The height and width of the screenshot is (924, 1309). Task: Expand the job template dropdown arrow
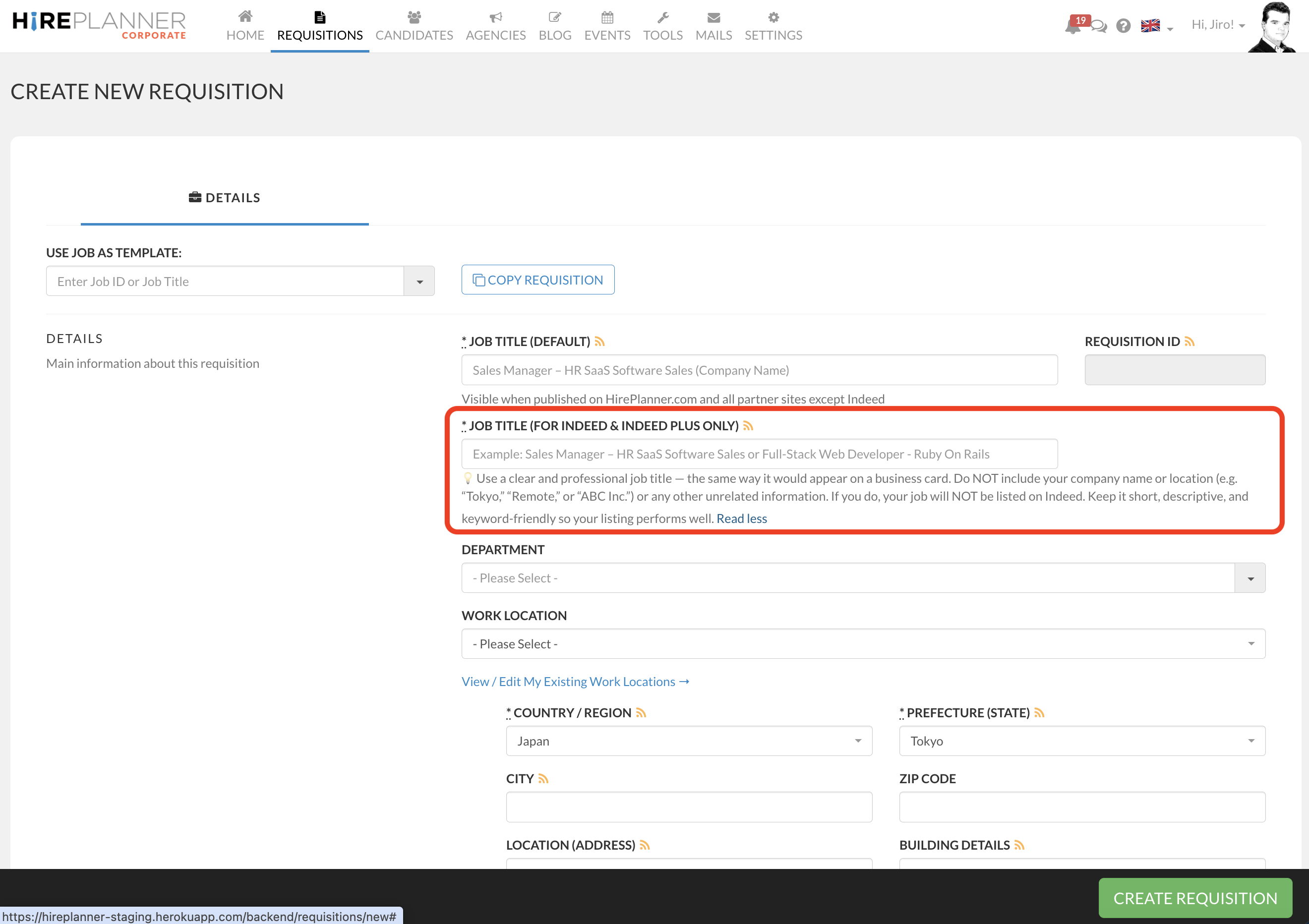pyautogui.click(x=419, y=281)
